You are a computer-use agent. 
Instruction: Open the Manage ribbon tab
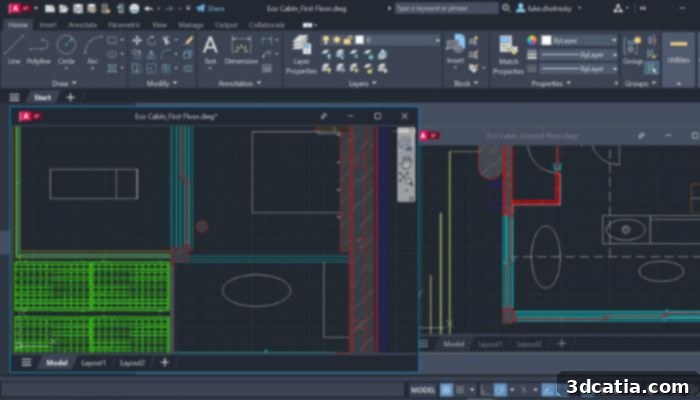[x=191, y=25]
